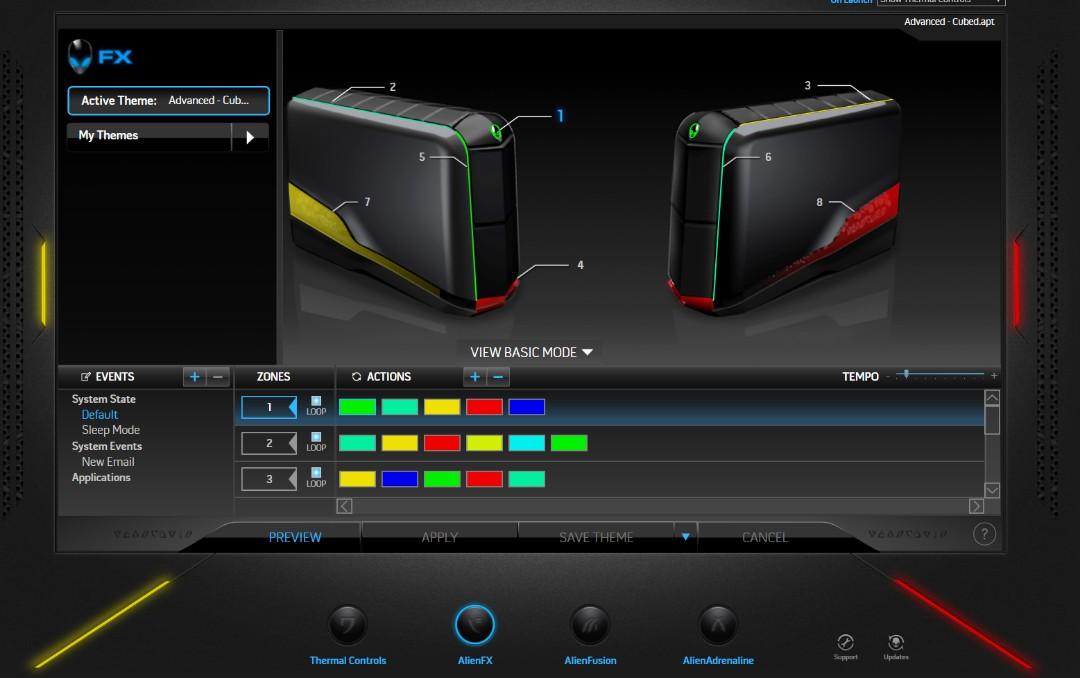This screenshot has height=678, width=1080.
Task: Click the Apply button
Action: coord(439,537)
